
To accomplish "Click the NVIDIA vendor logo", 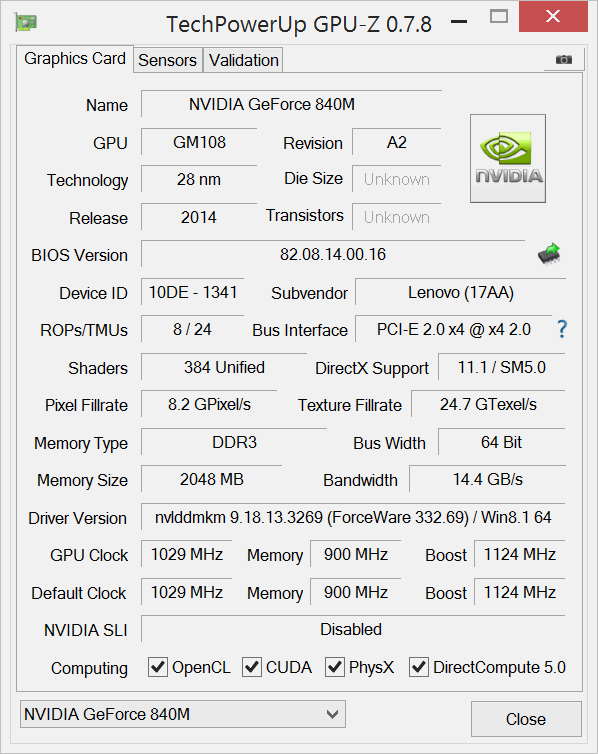I will [x=508, y=158].
